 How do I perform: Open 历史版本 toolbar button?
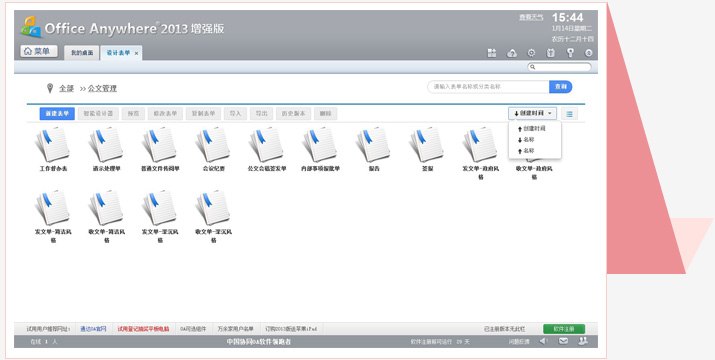(293, 114)
